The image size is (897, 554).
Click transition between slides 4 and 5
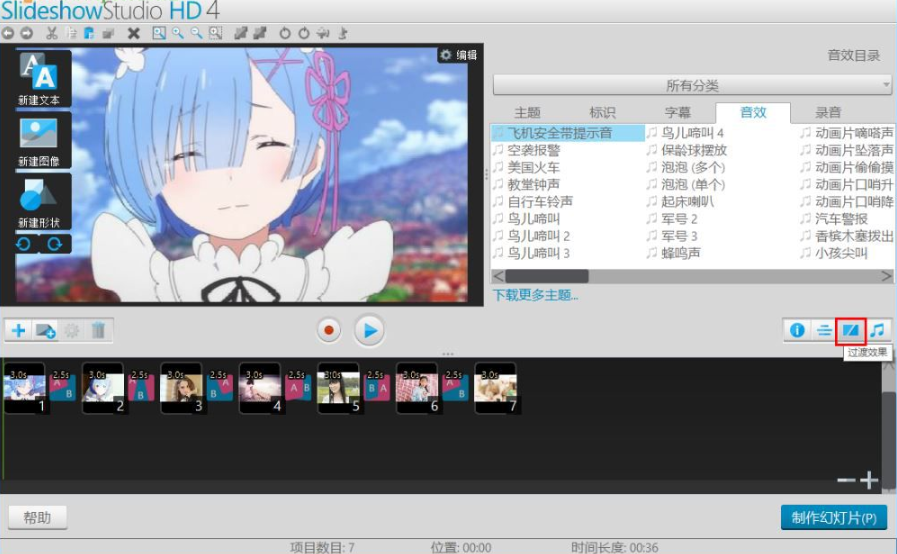click(x=299, y=385)
